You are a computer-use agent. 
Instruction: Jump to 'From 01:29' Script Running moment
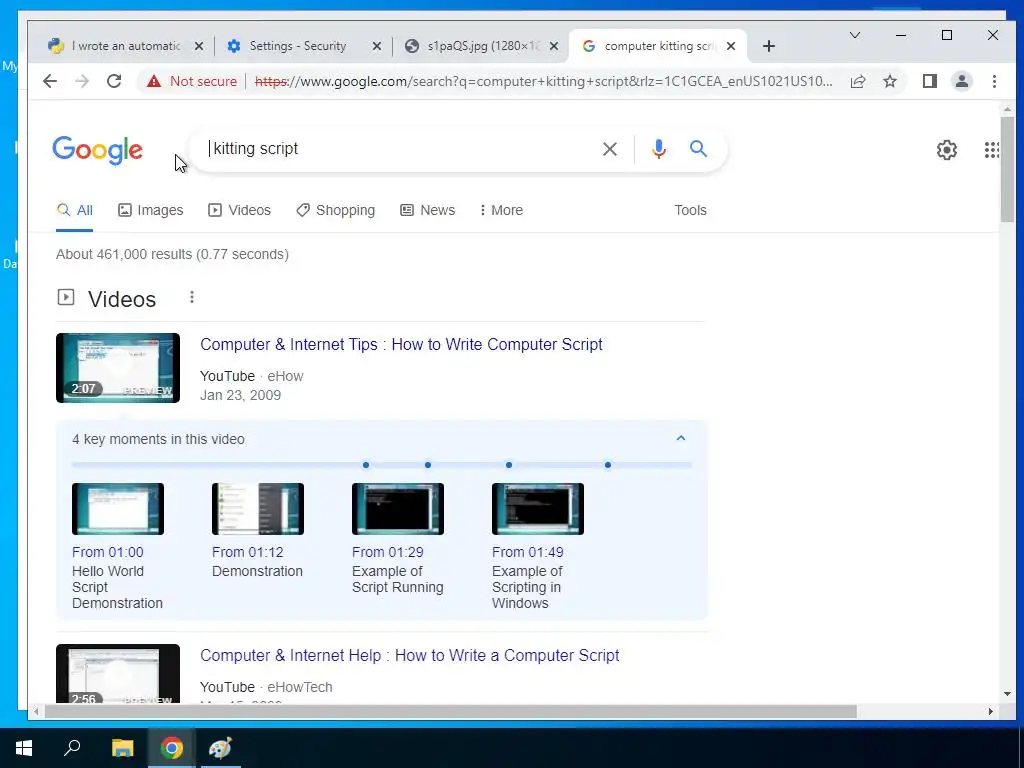(x=387, y=552)
